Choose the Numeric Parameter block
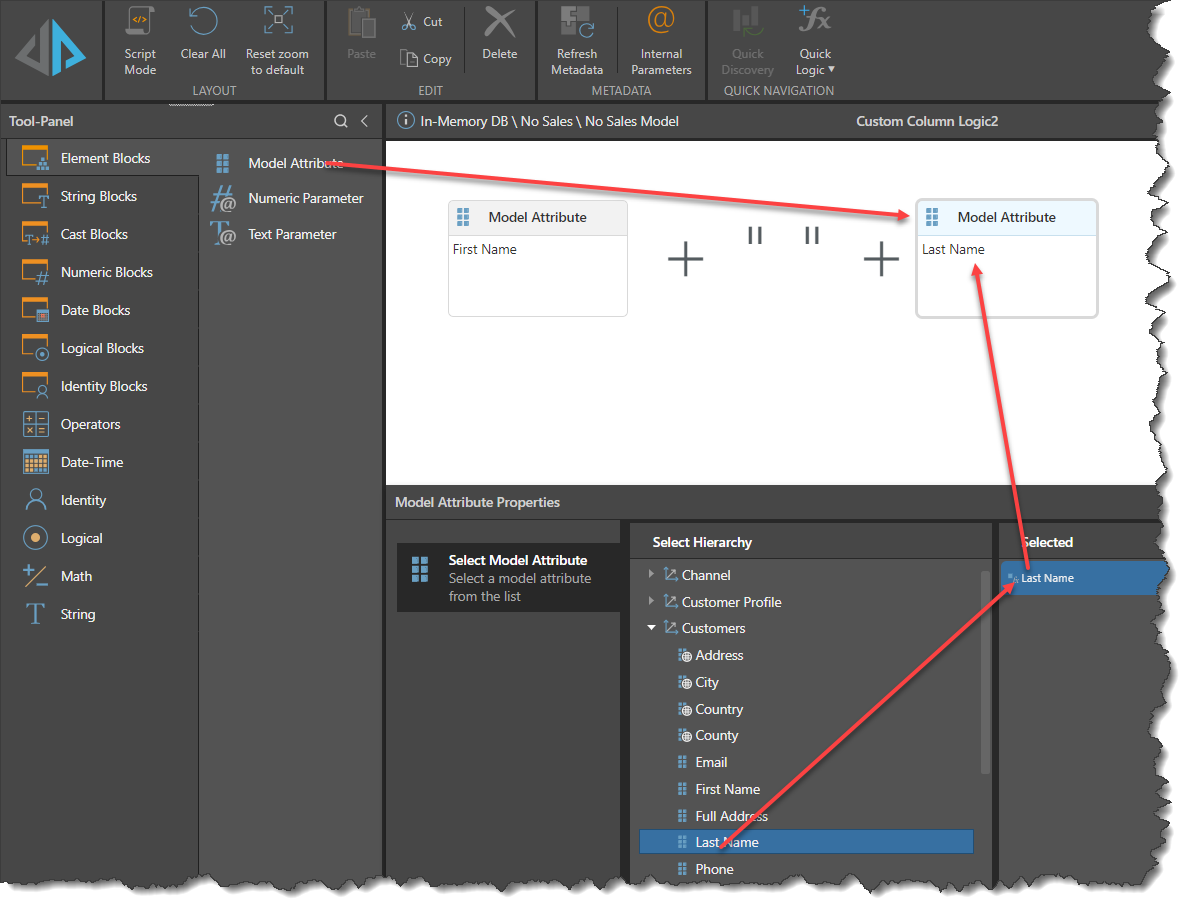The height and width of the screenshot is (918, 1193). 305,198
